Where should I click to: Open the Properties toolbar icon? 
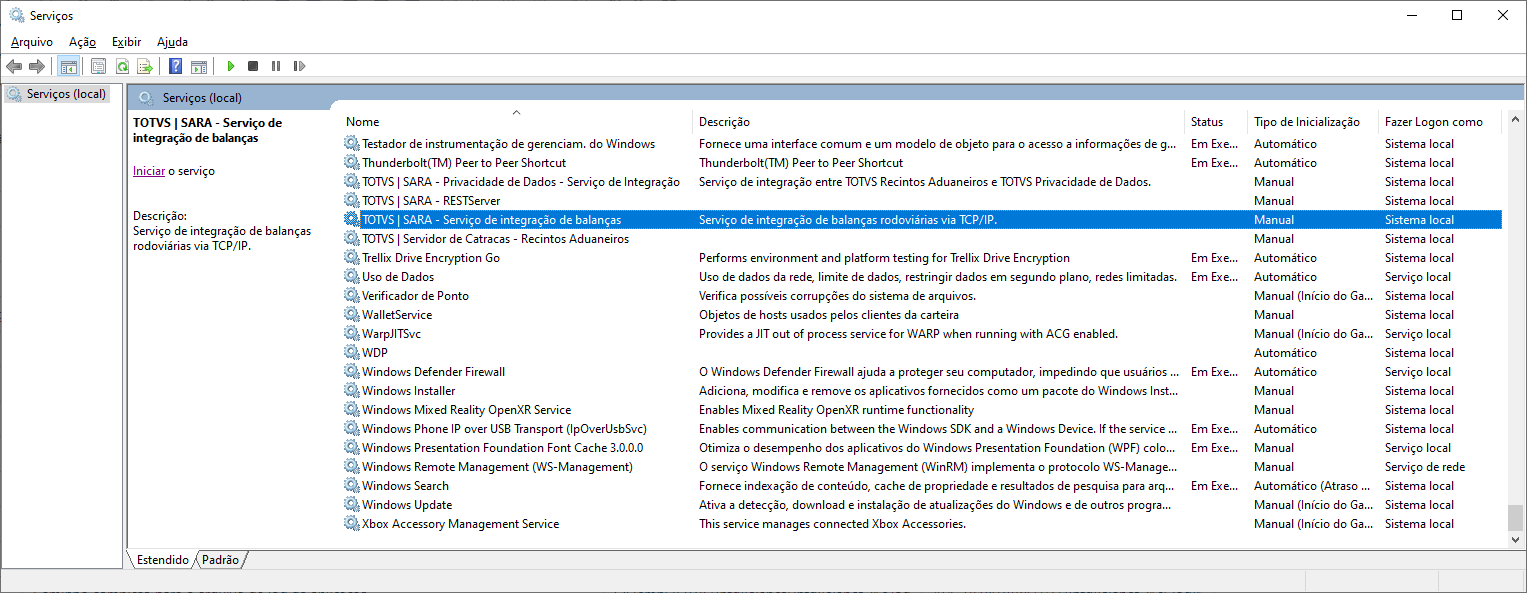[98, 66]
